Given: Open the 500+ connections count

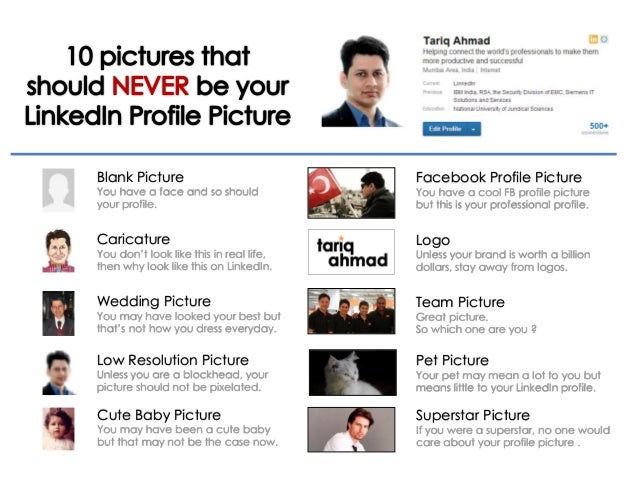Looking at the screenshot, I should click(x=599, y=128).
